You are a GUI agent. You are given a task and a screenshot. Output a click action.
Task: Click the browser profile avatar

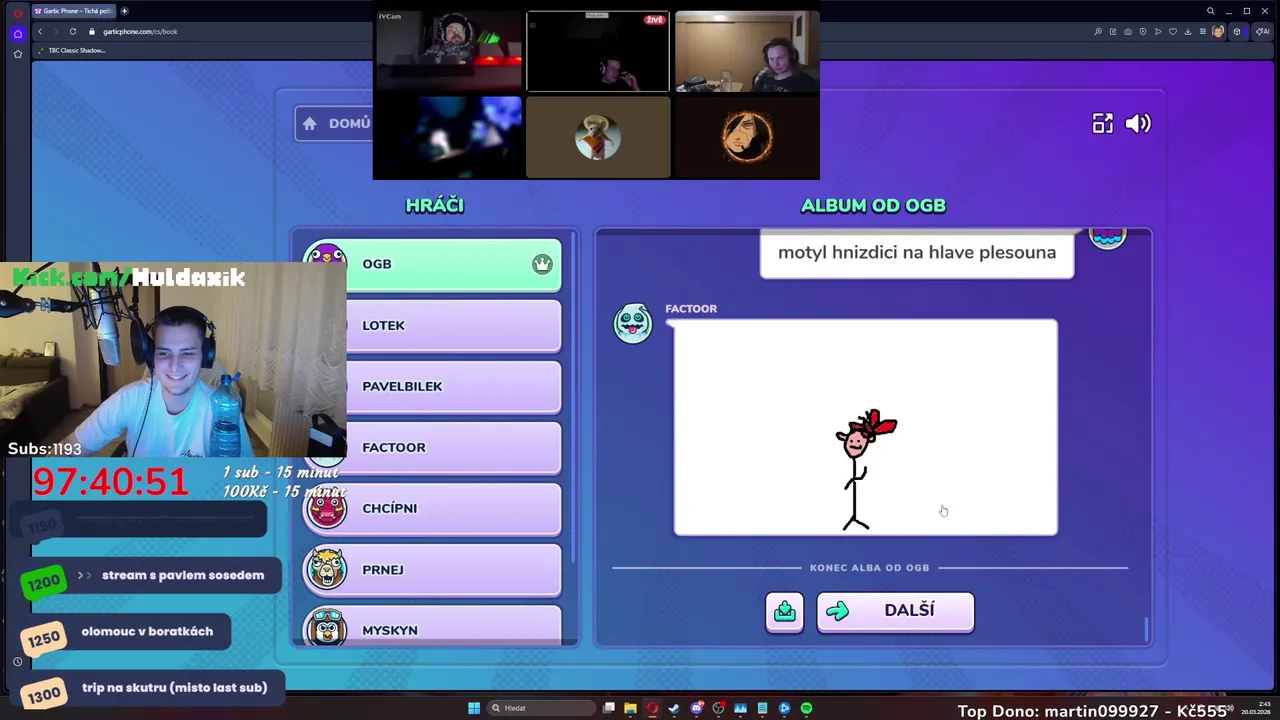pos(1218,31)
